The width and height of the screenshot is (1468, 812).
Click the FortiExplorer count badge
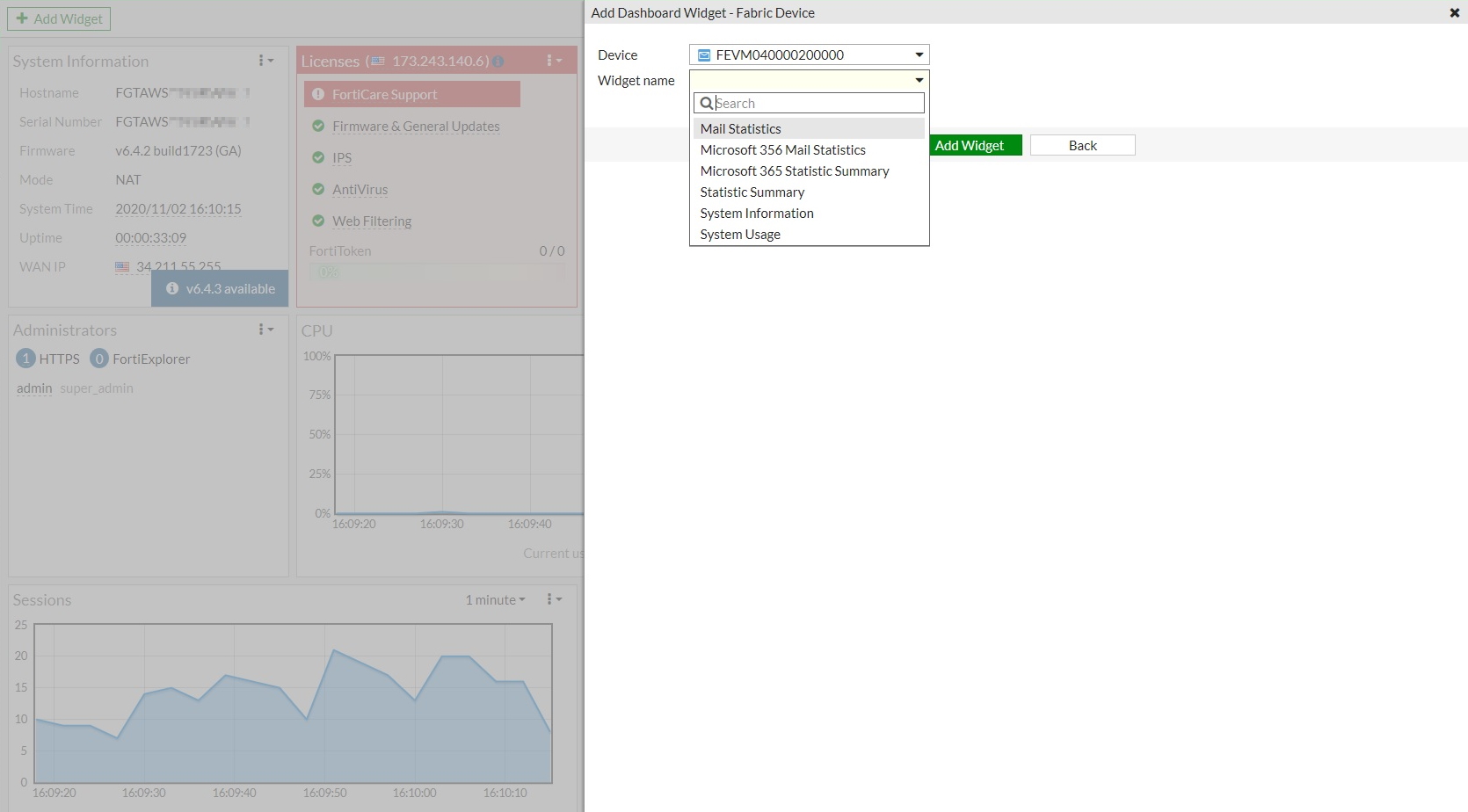[x=99, y=359]
